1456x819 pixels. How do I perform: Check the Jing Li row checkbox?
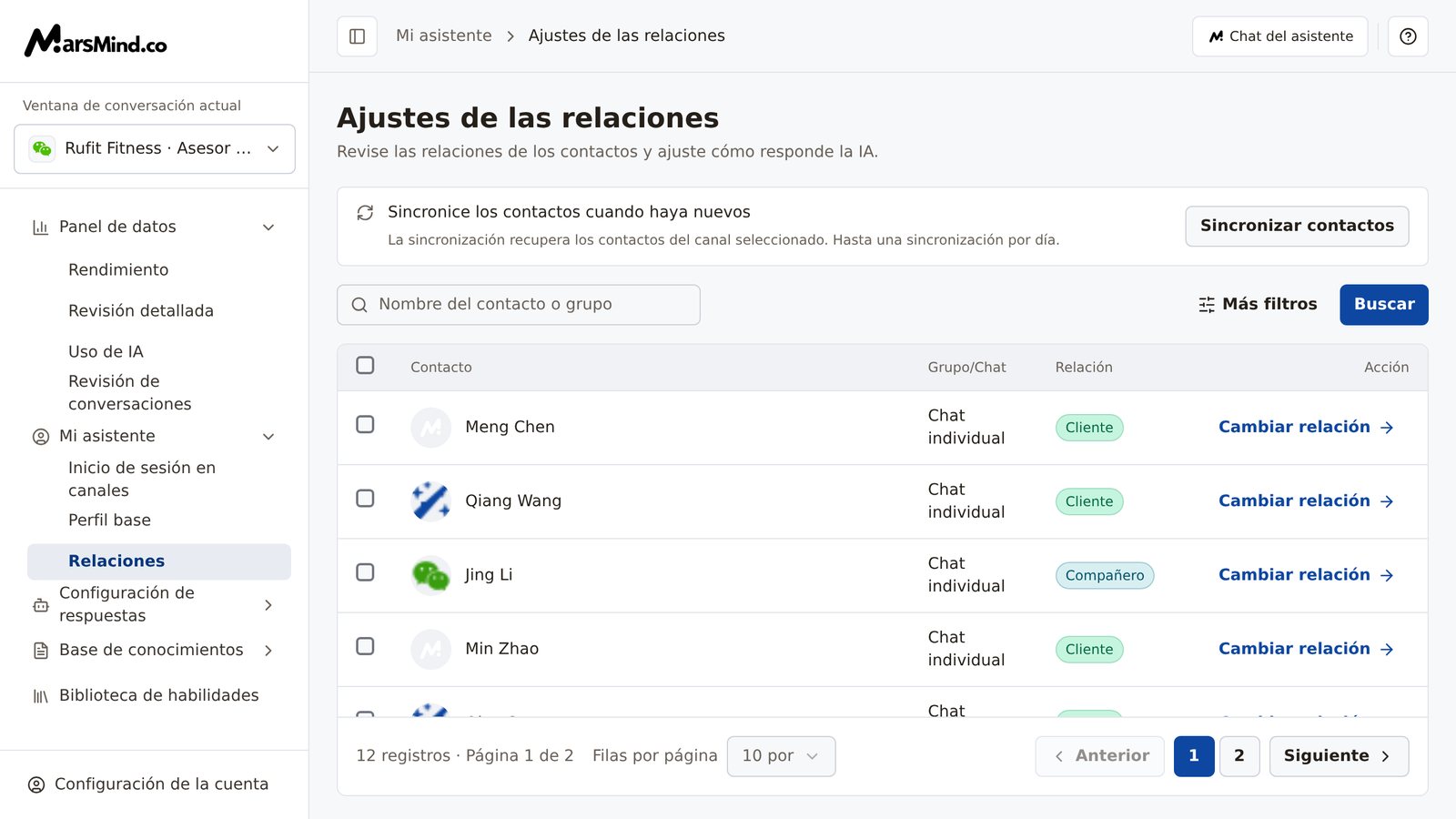coord(365,571)
